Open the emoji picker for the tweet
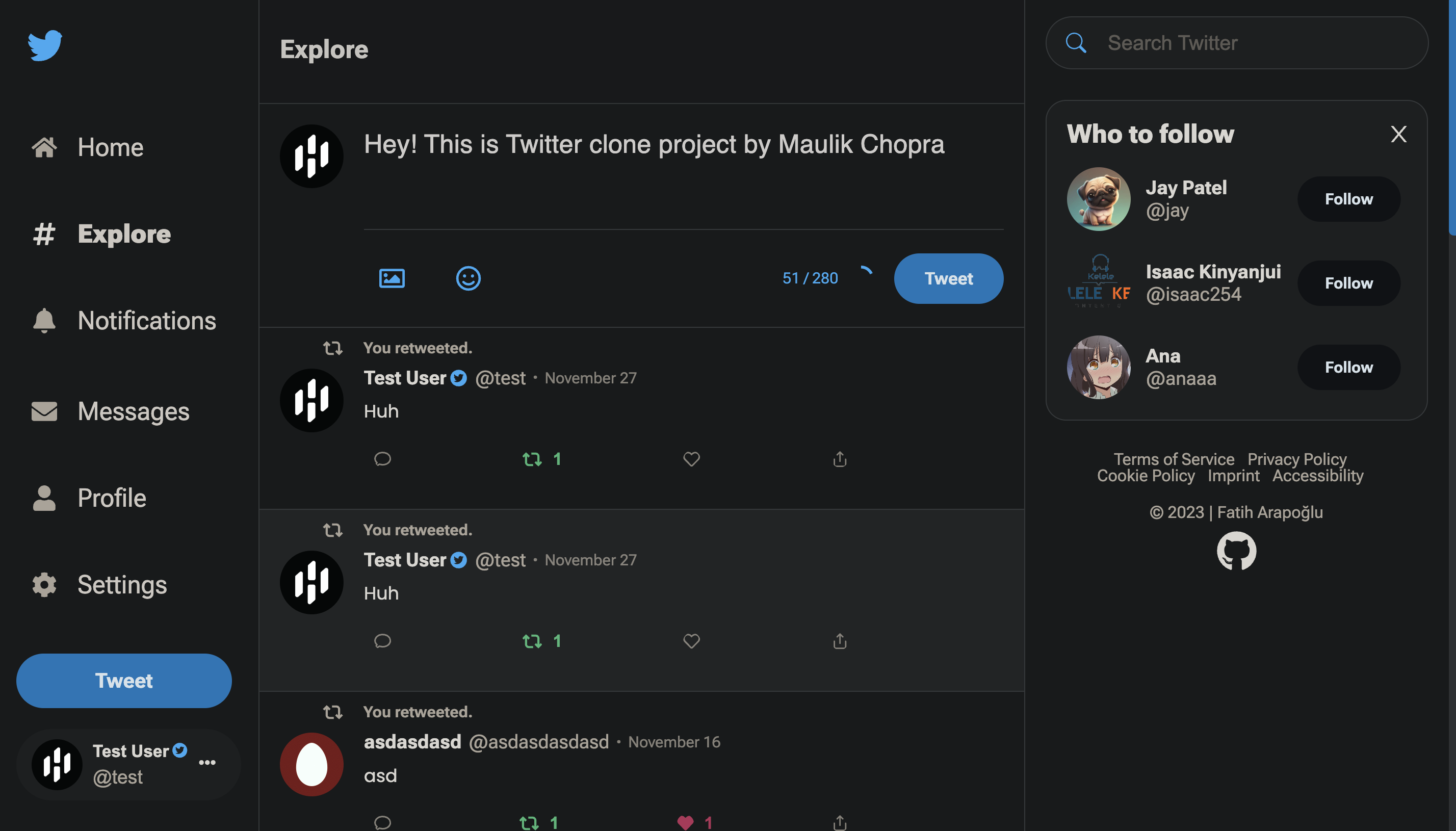 coord(468,278)
